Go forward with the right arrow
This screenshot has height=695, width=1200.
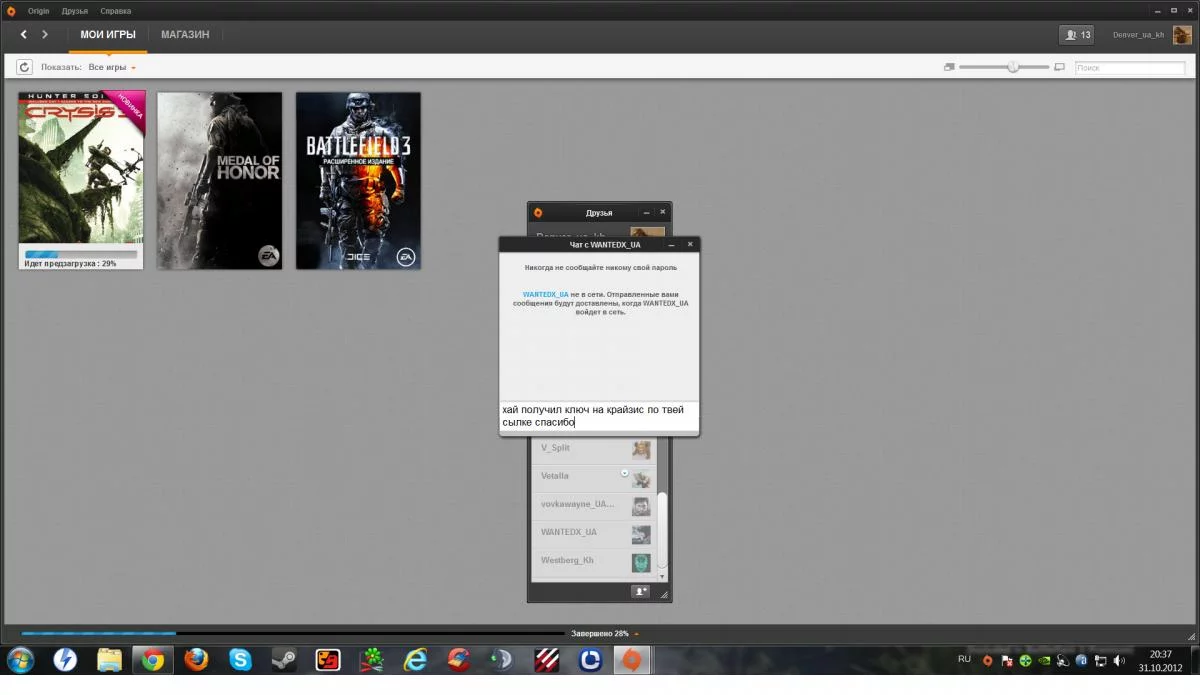point(45,35)
